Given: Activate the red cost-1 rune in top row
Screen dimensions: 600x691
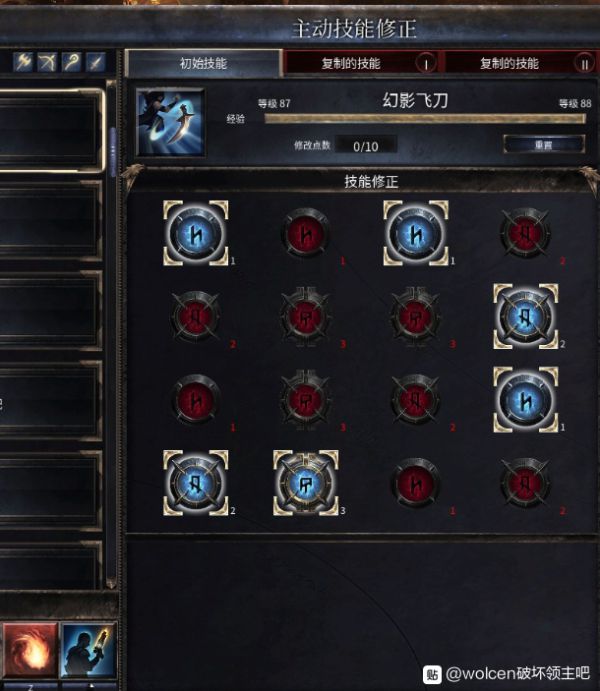Looking at the screenshot, I should (306, 233).
